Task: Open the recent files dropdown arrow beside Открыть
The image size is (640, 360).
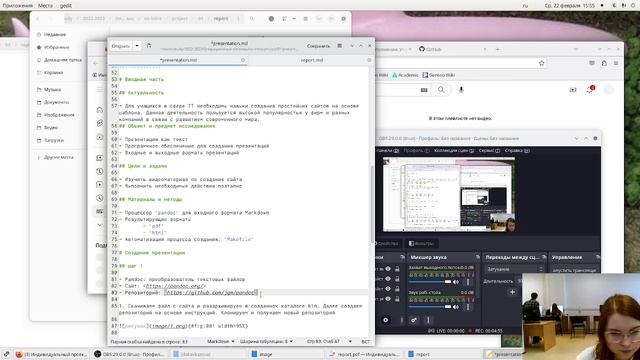Action: [137, 46]
